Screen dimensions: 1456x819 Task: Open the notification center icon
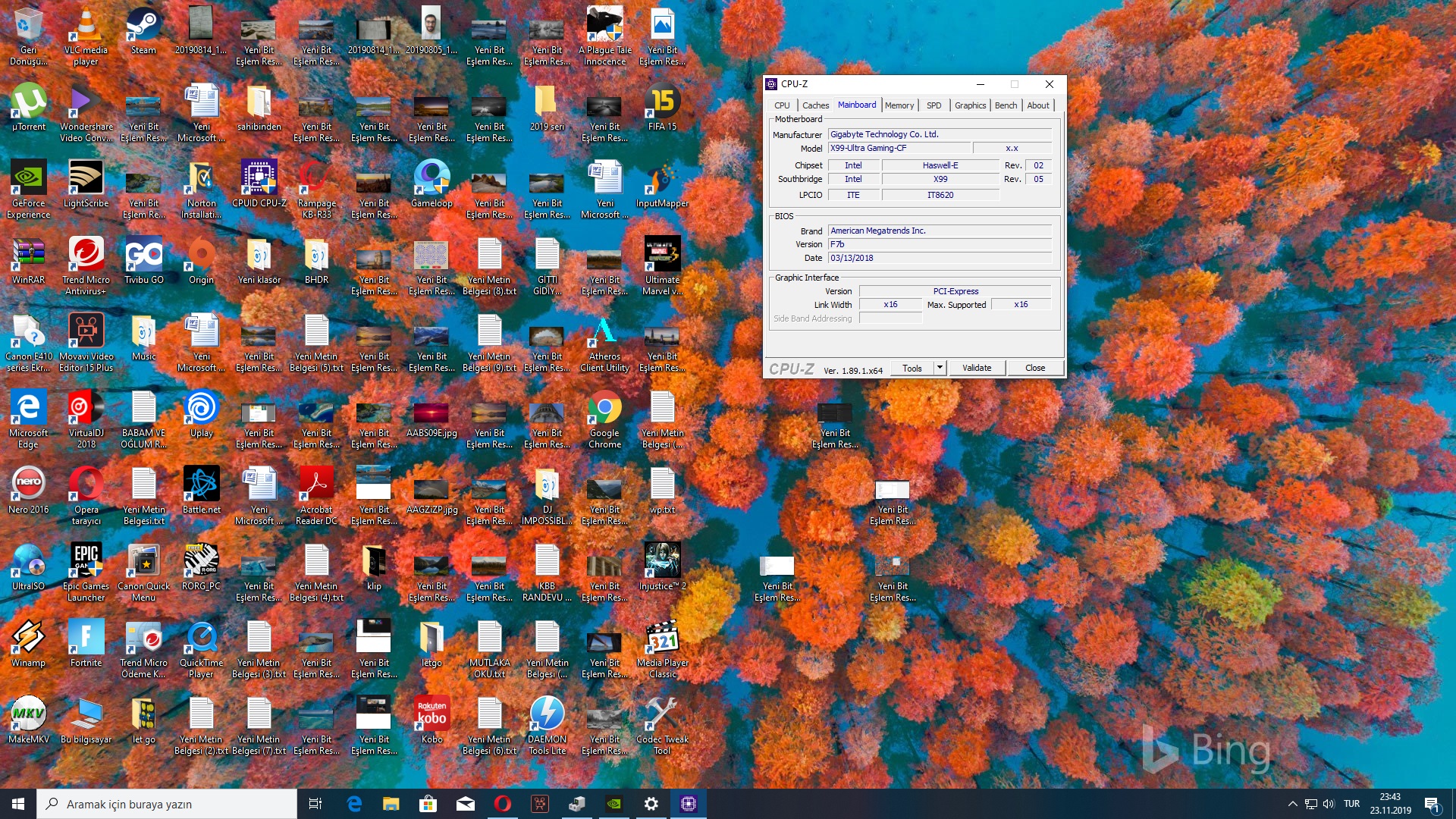click(x=1431, y=804)
